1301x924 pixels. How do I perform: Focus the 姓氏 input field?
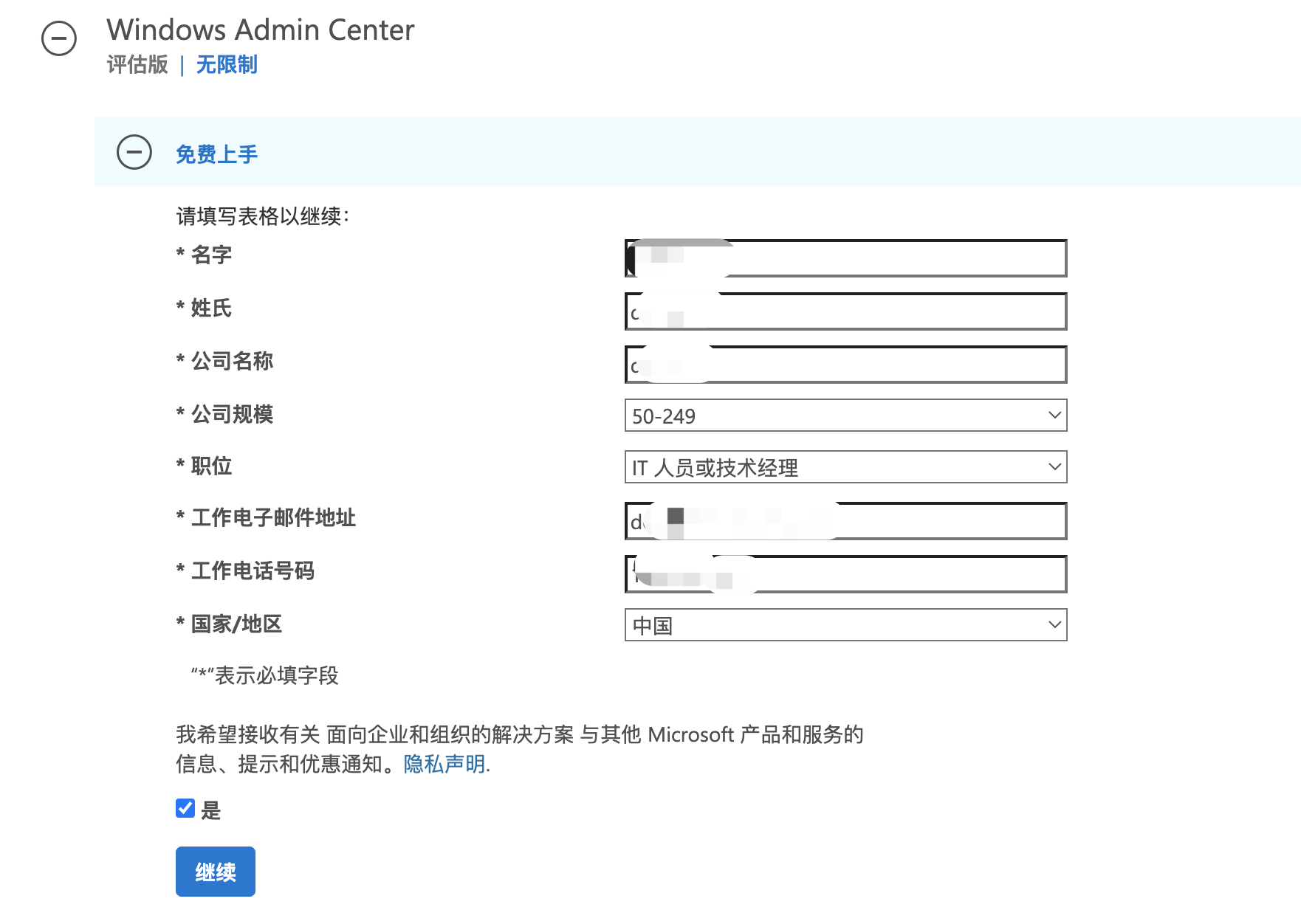tap(845, 311)
